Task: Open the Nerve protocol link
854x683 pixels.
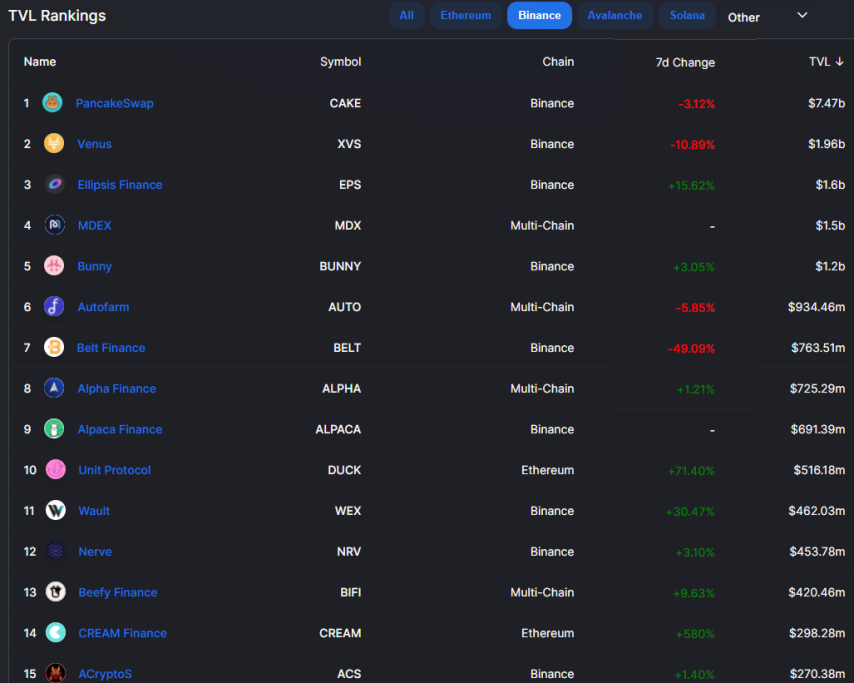Action: click(x=95, y=552)
